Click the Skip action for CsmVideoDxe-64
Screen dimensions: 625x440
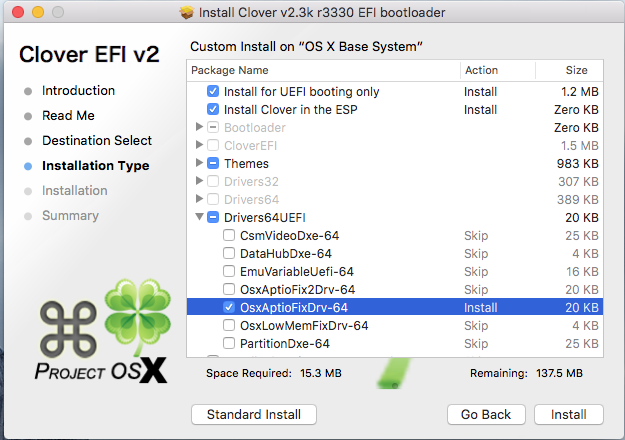(476, 236)
